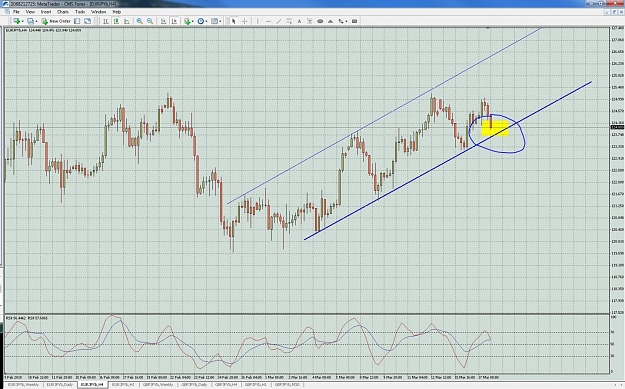Open the Arrows dropdown arrow
Screen dimensions: 625x389
tap(346, 21)
